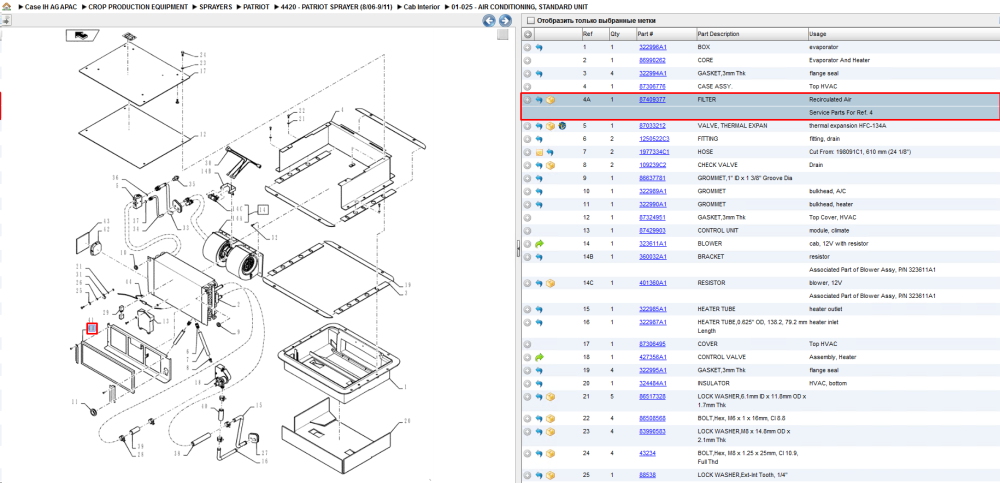Open part number 427356A1 link
Viewport: 1000px width, 483px height.
click(x=652, y=357)
